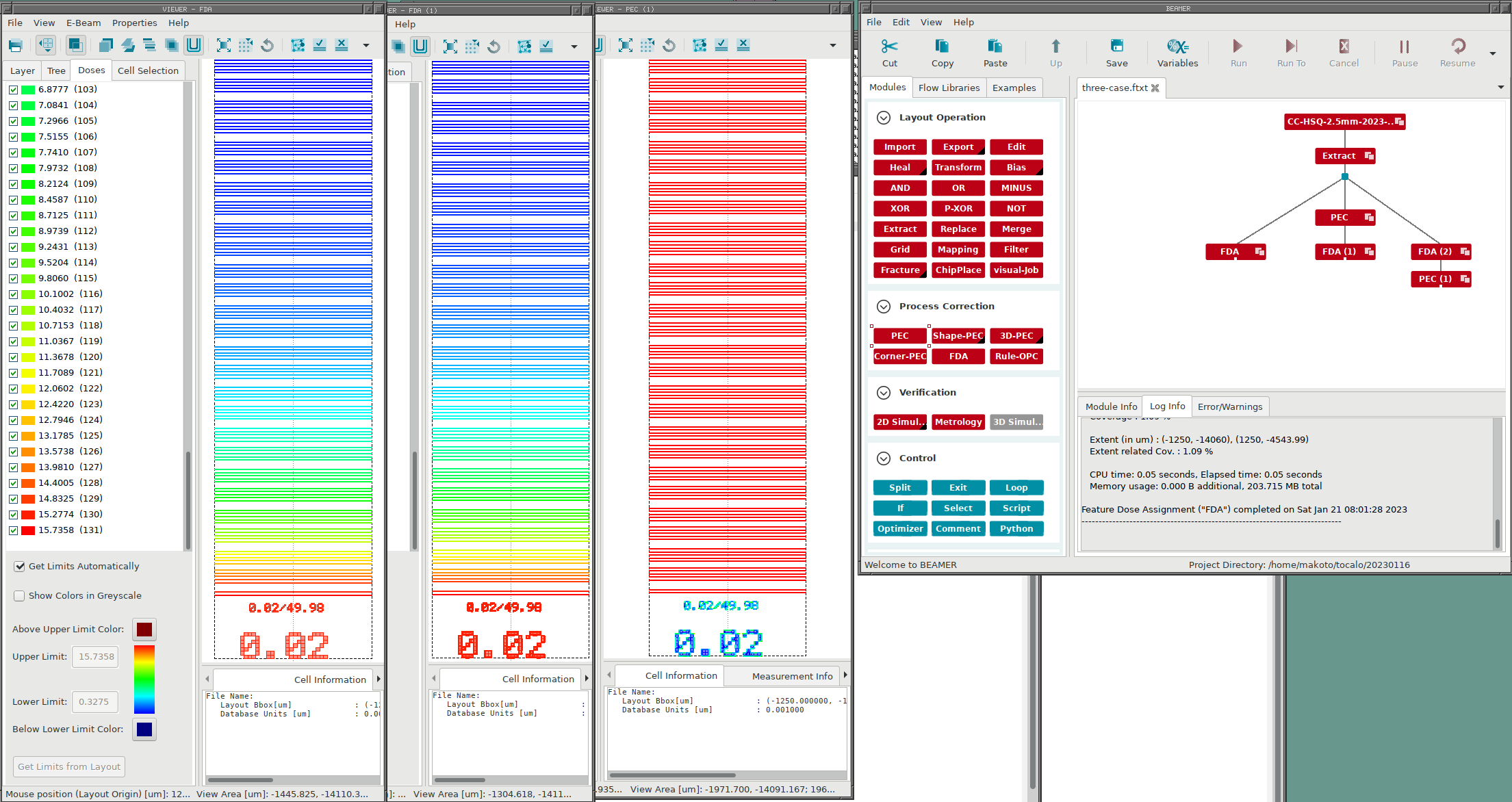The height and width of the screenshot is (802, 1512).
Task: Open PEC (1) viewer toolbar overflow arrow
Action: [833, 45]
